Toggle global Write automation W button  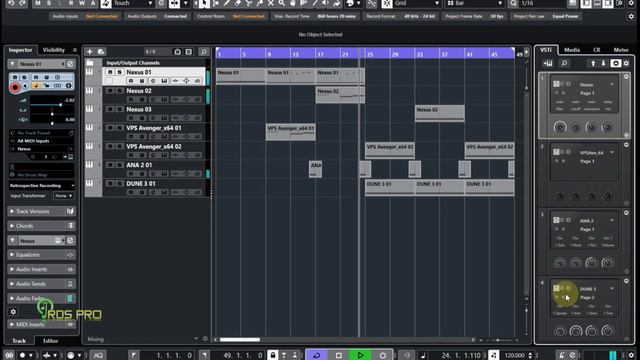(x=82, y=3)
